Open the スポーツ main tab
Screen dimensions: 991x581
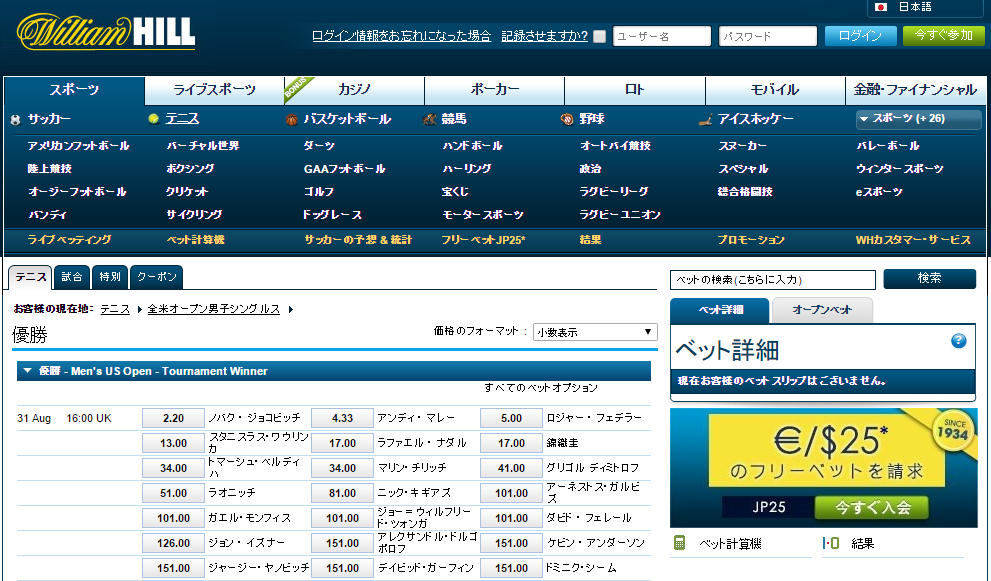coord(75,90)
